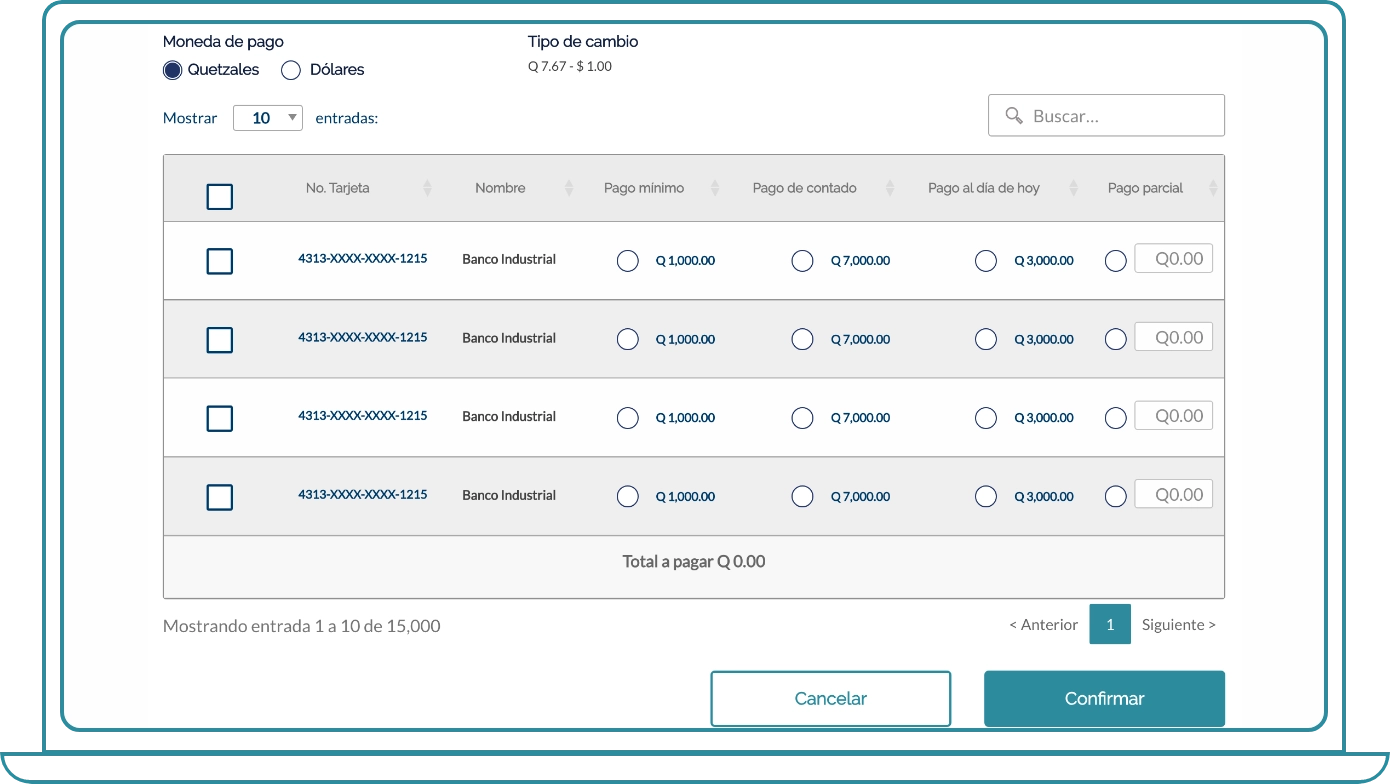Select Dólares as payment currency
This screenshot has width=1390, height=784.
pyautogui.click(x=291, y=70)
